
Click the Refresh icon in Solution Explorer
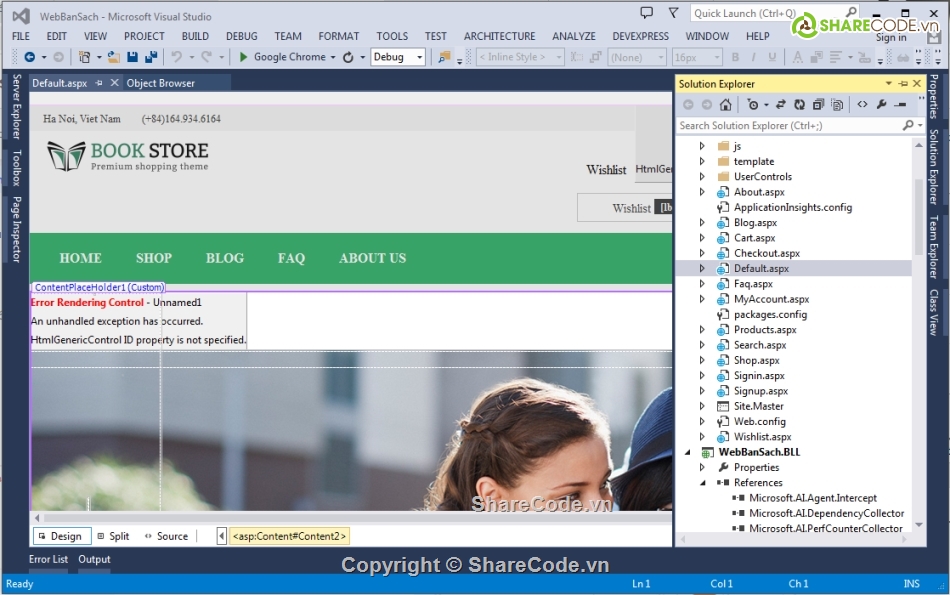[x=799, y=105]
